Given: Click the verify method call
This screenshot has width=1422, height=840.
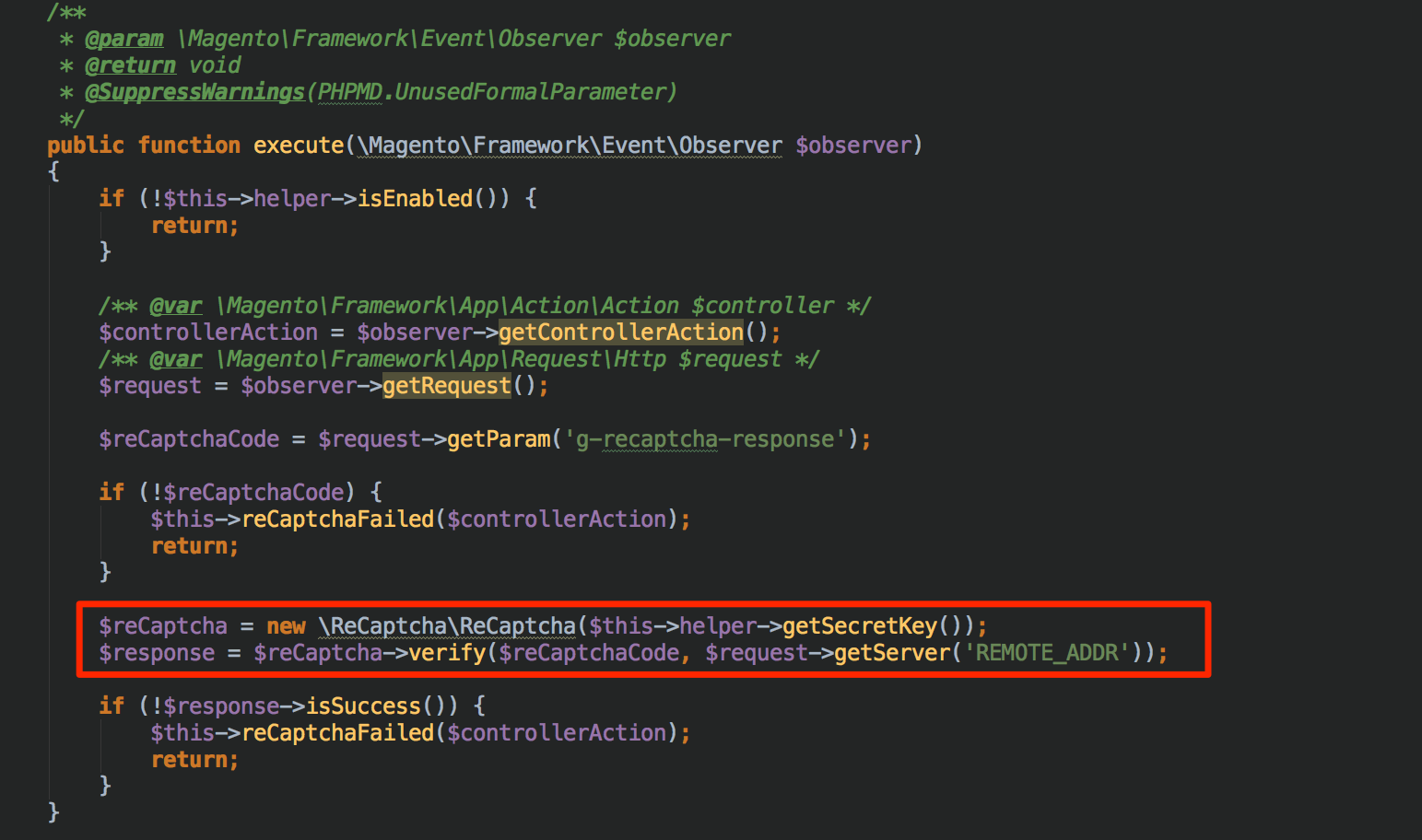Looking at the screenshot, I should point(446,653).
